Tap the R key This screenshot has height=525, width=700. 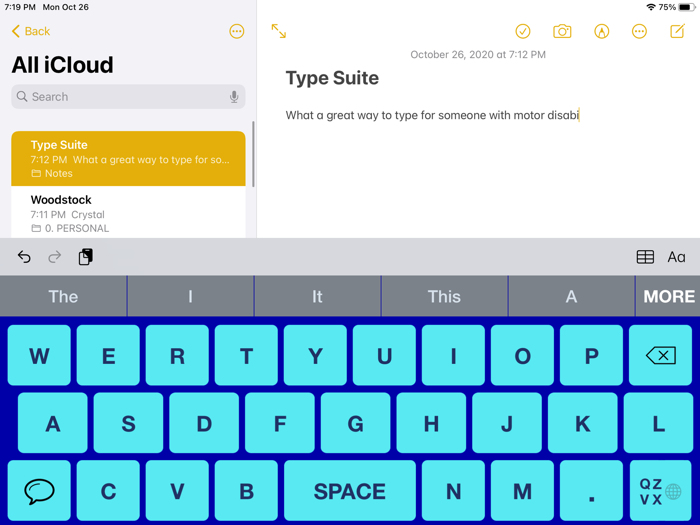(x=177, y=355)
